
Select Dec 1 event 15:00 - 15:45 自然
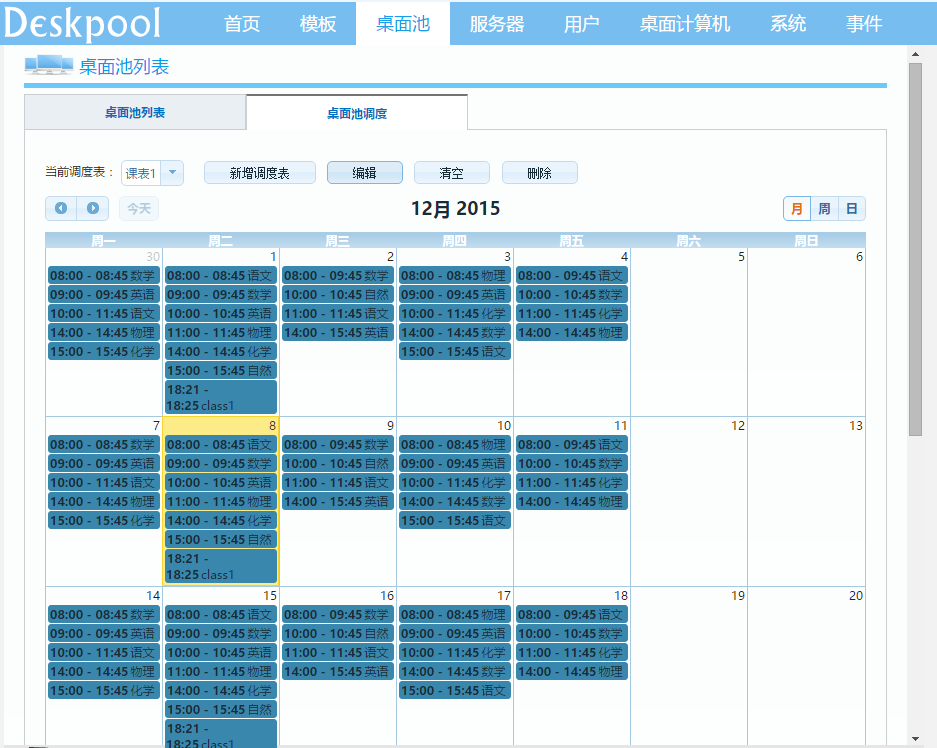click(221, 370)
